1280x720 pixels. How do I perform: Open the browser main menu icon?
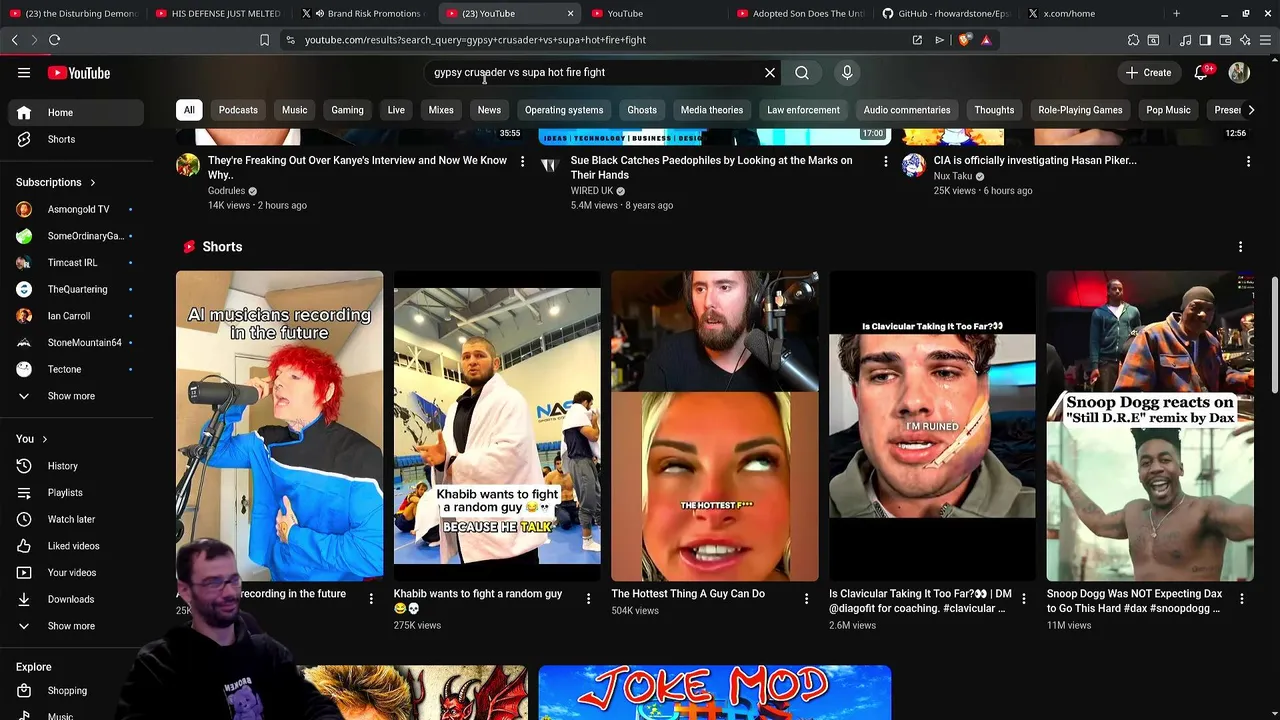1265,40
